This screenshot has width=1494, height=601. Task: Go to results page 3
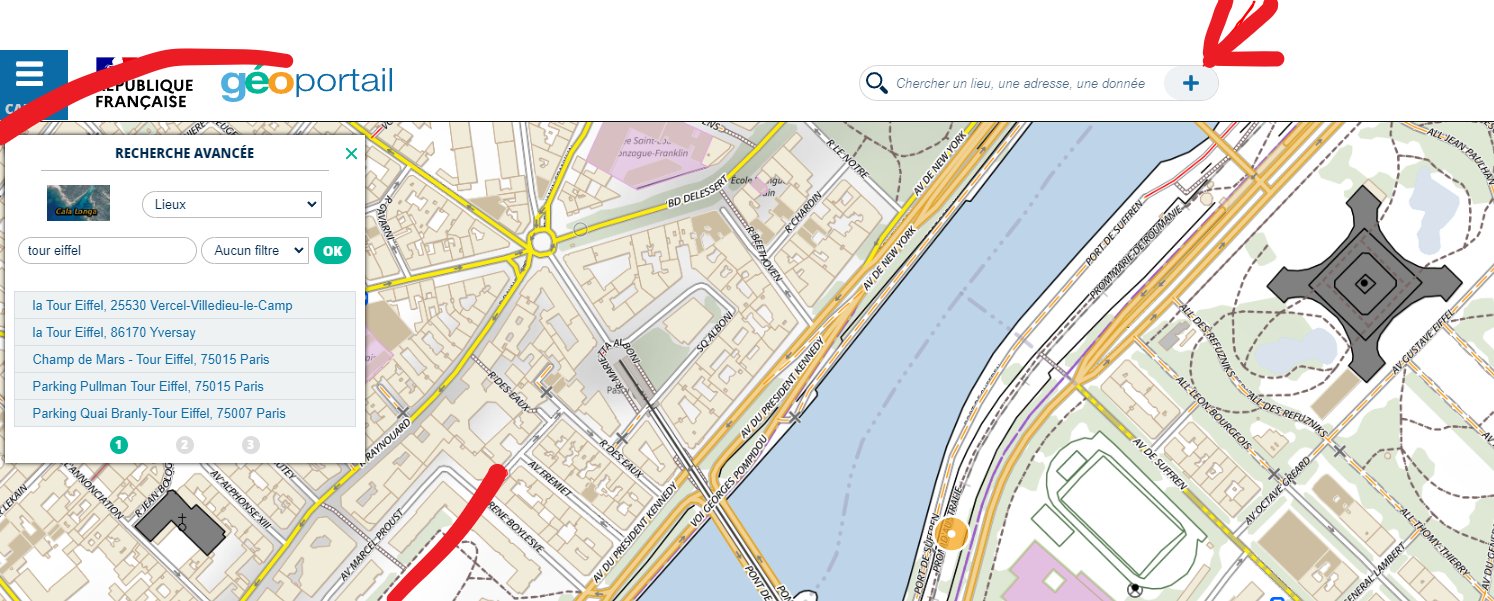pyautogui.click(x=251, y=445)
